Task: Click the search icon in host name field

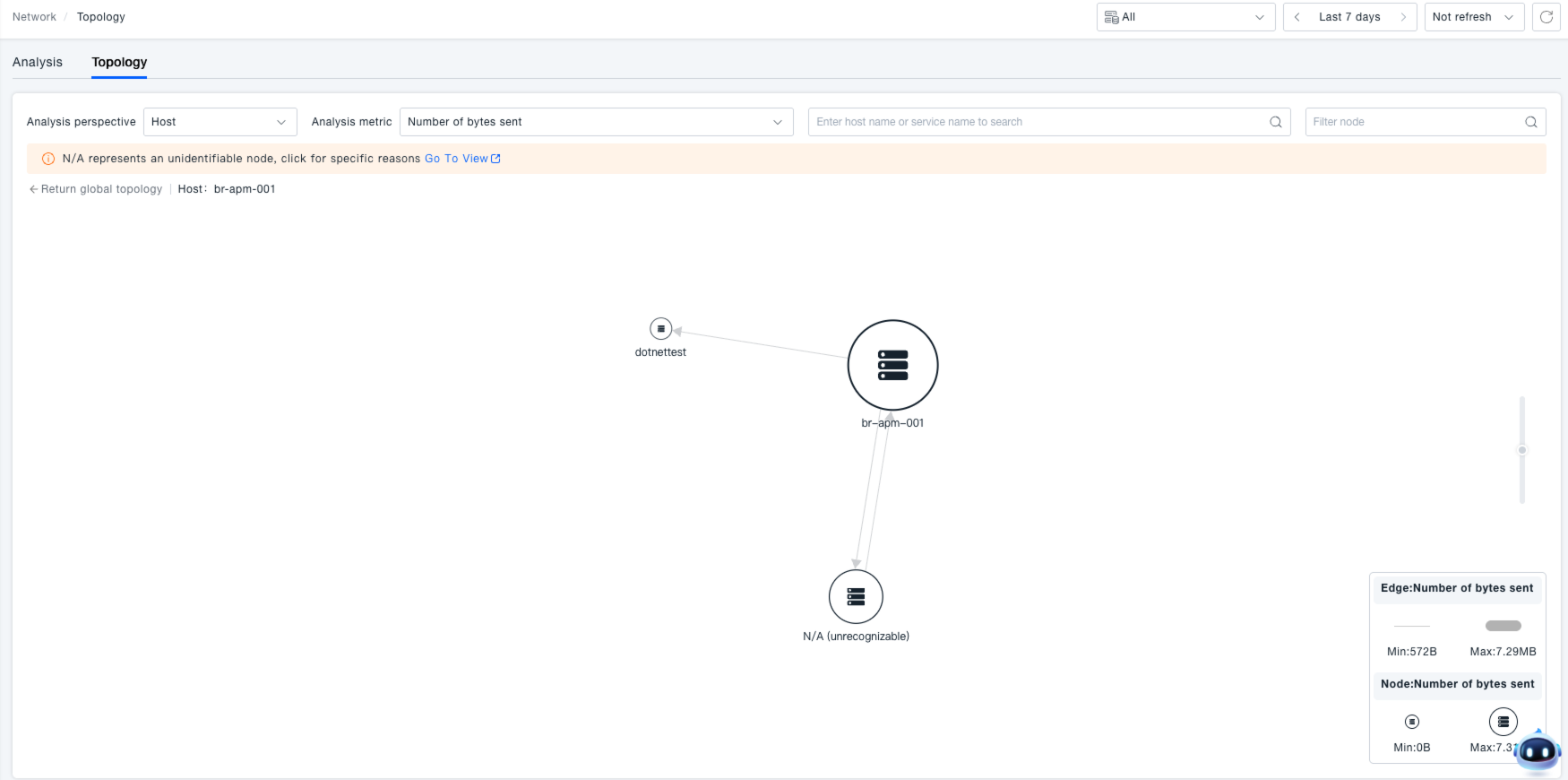Action: (x=1275, y=122)
